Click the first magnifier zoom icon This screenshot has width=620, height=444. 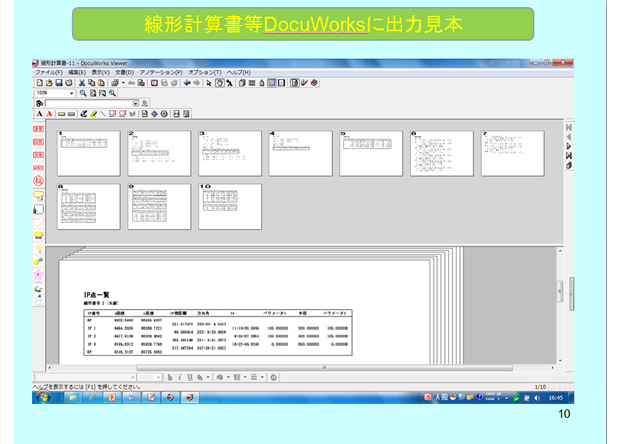(x=83, y=93)
